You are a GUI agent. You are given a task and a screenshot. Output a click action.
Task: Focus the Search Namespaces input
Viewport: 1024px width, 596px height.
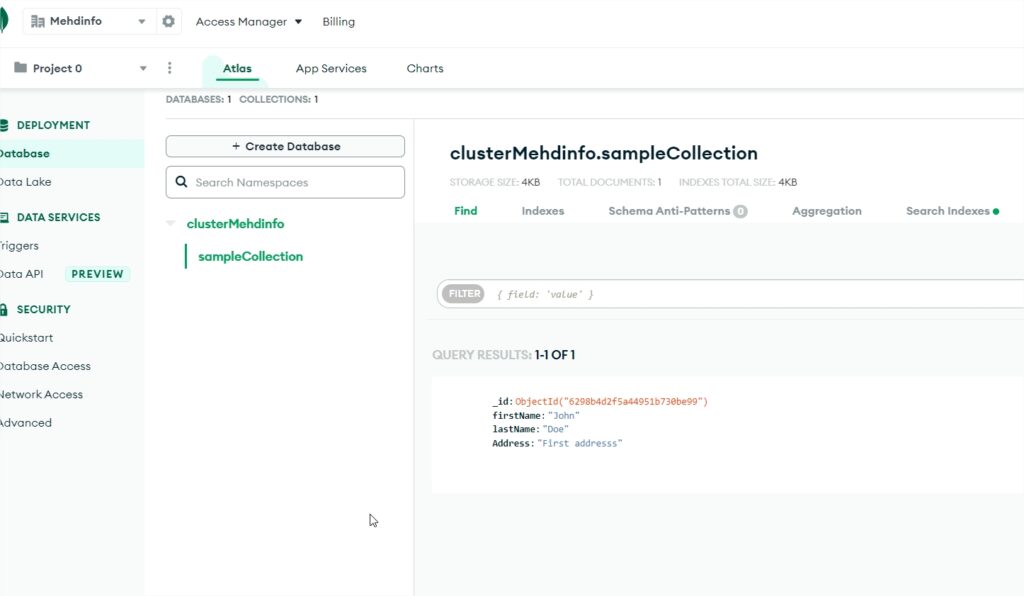click(x=285, y=182)
